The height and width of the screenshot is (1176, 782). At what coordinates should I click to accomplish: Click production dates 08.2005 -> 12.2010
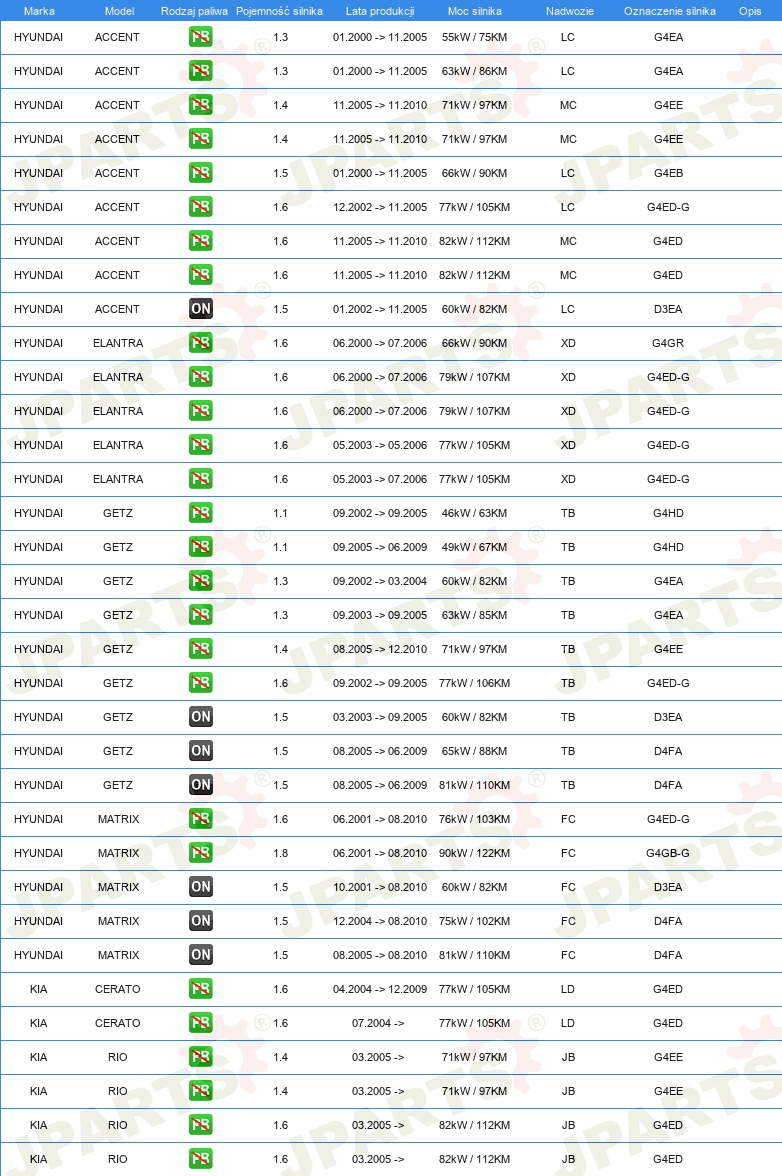point(380,649)
